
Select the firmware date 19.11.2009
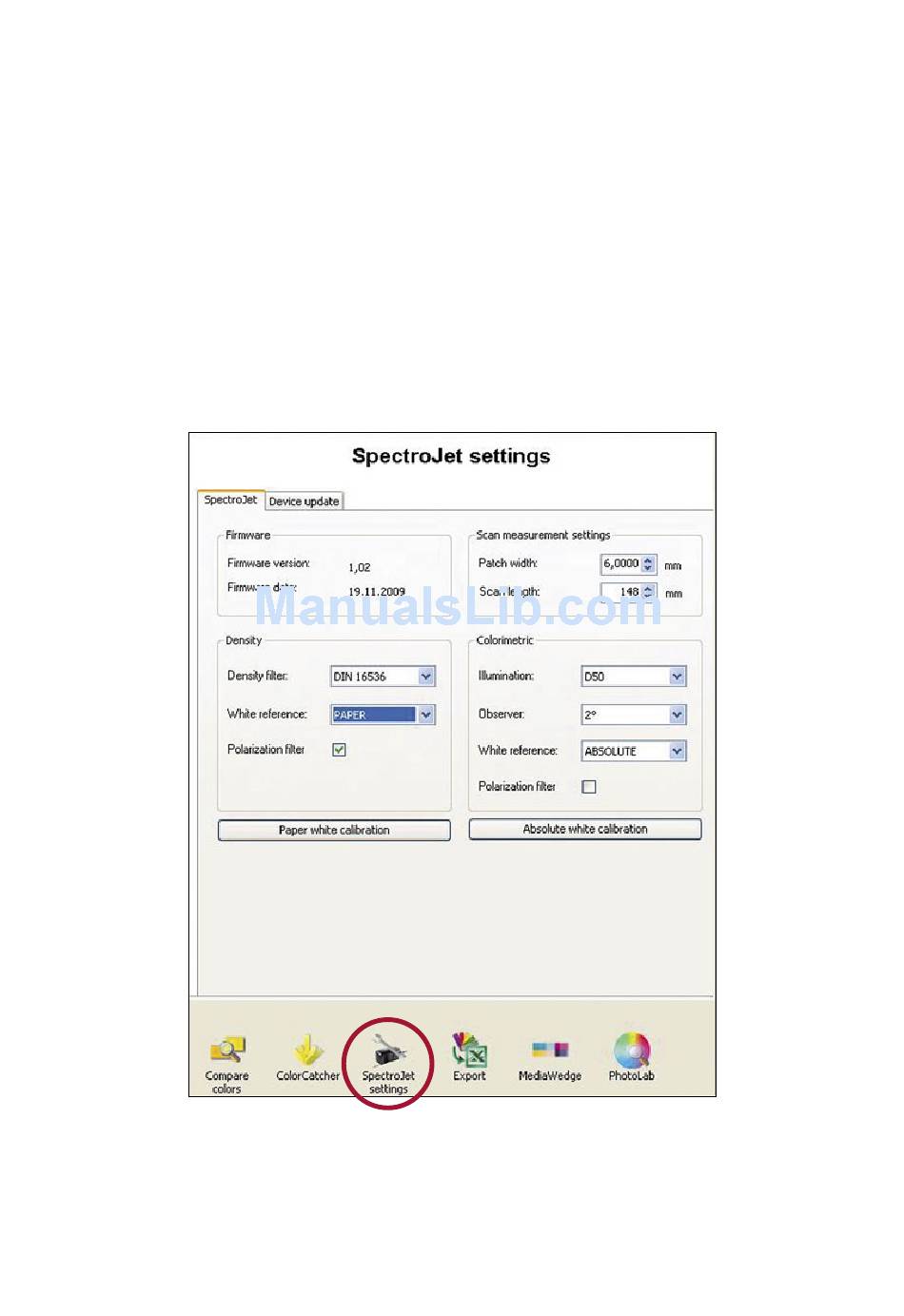pyautogui.click(x=377, y=592)
